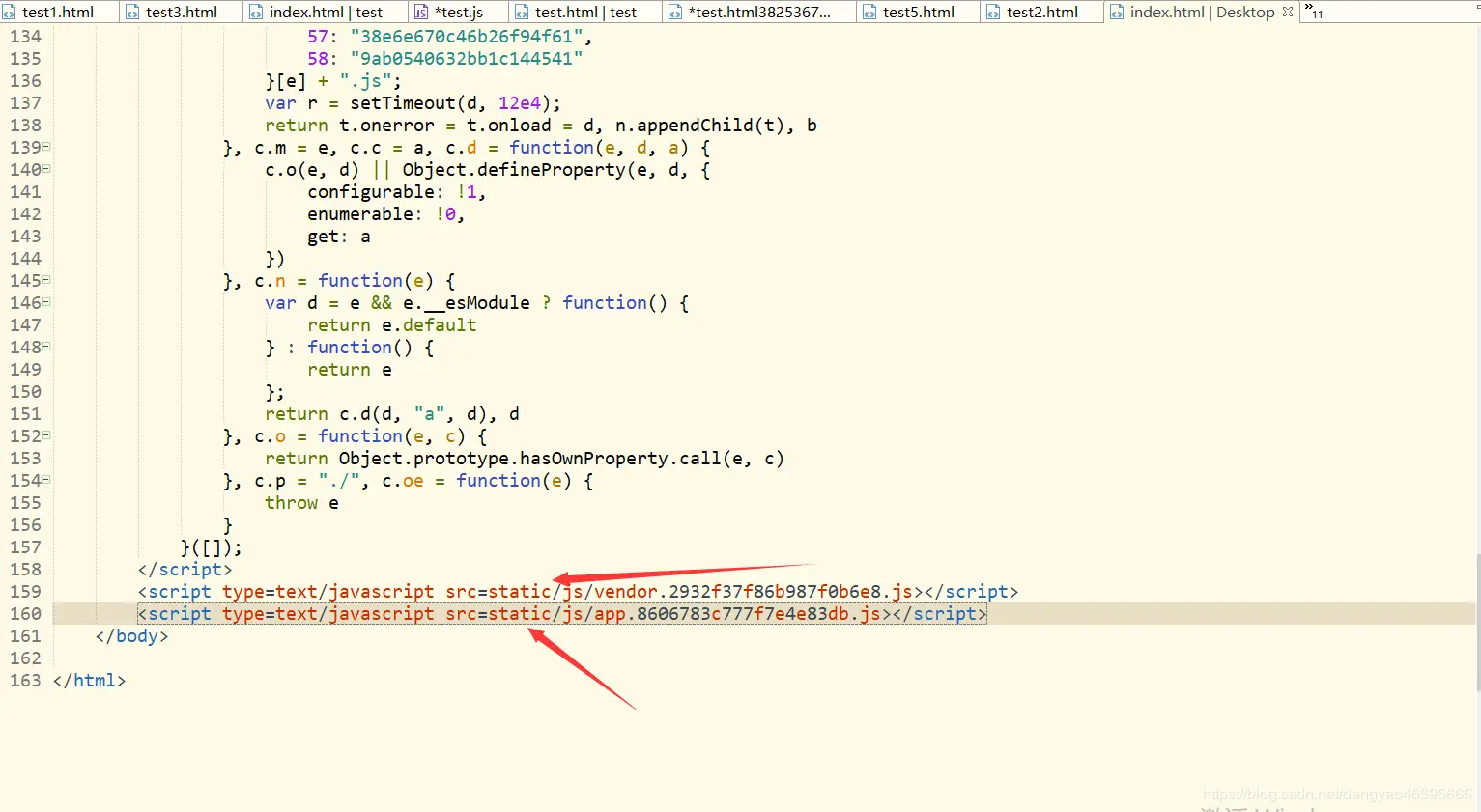Click the HTML file icon on the test3.html tab

(132, 13)
